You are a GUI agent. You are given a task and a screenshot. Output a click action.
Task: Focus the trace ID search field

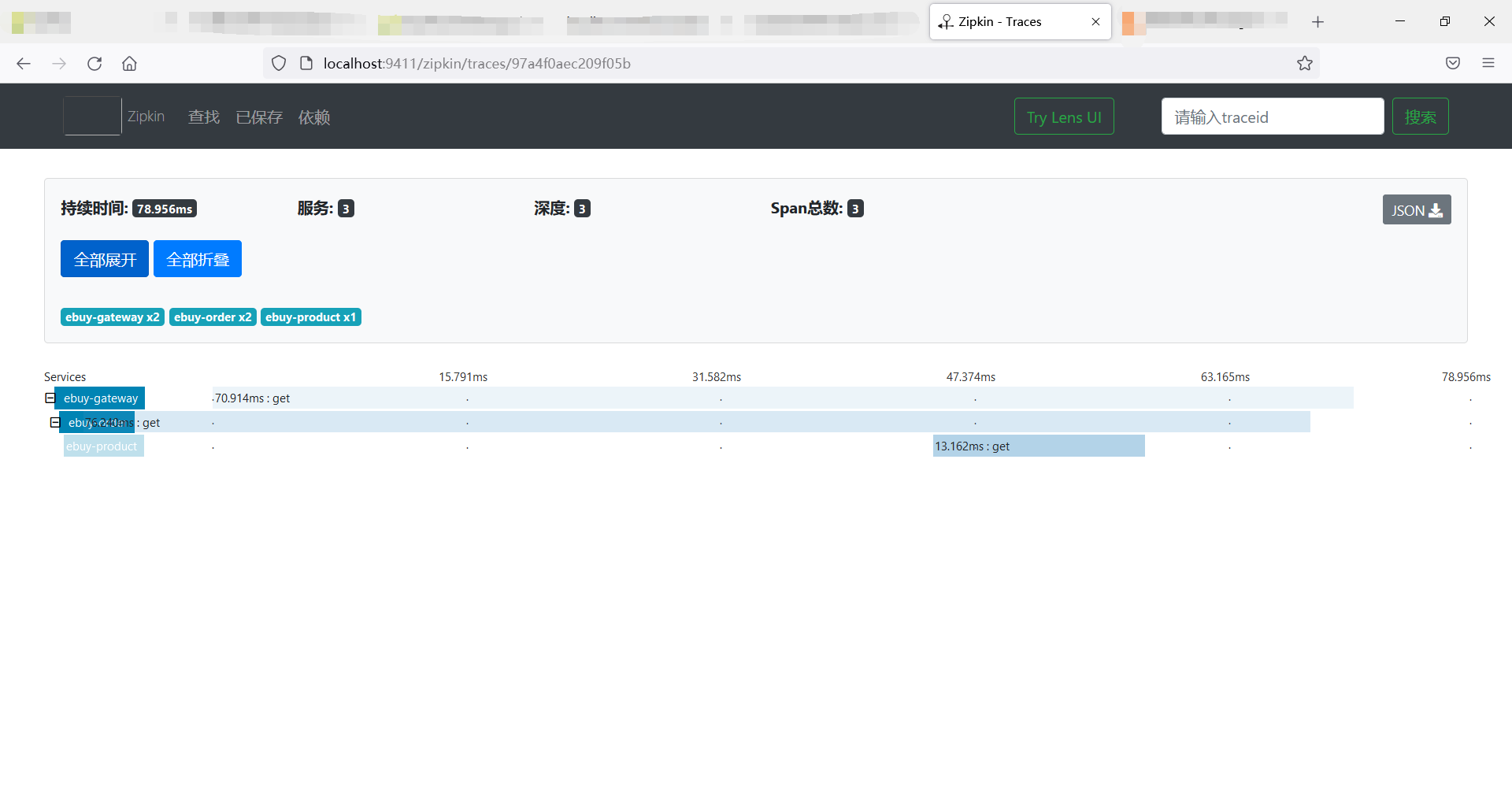click(1273, 117)
